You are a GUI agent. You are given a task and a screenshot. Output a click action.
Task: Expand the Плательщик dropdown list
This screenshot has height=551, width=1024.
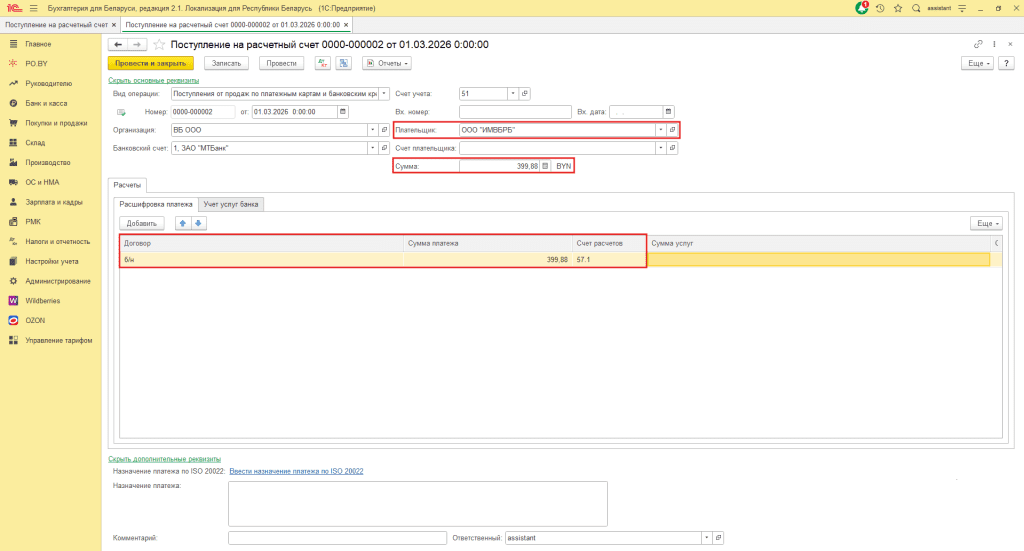coord(661,130)
